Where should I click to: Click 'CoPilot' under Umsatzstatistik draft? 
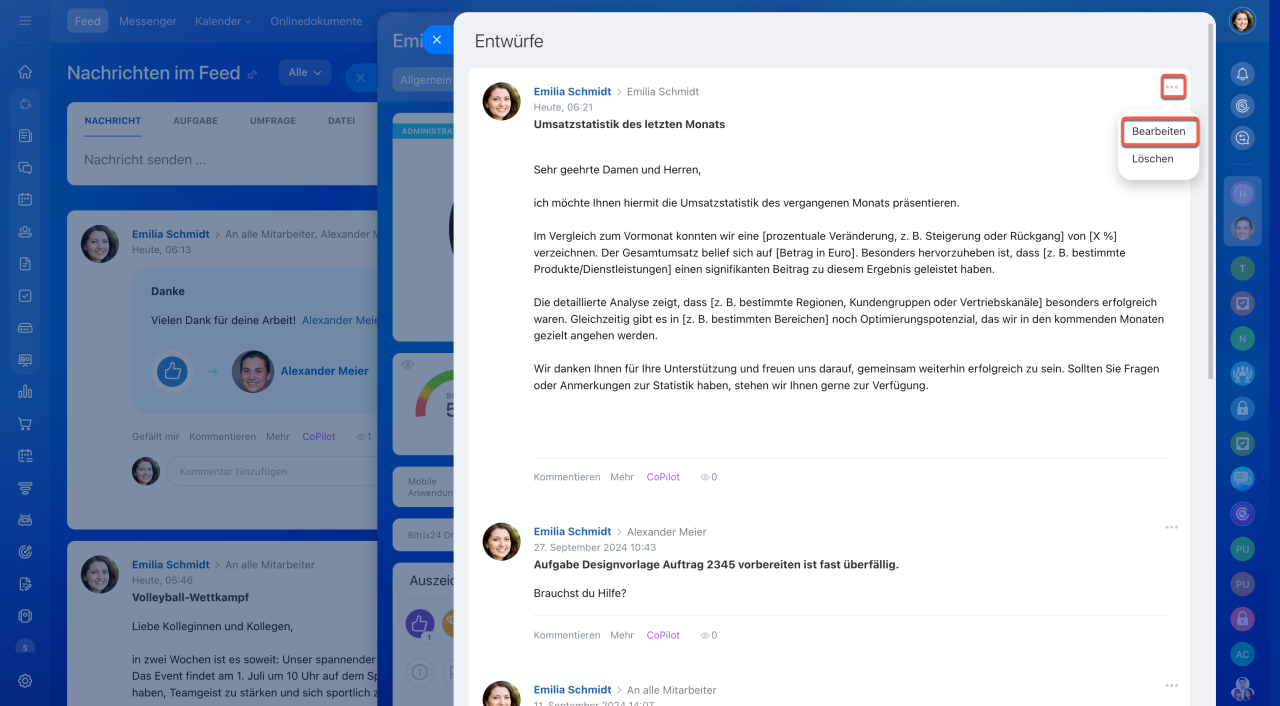point(663,477)
